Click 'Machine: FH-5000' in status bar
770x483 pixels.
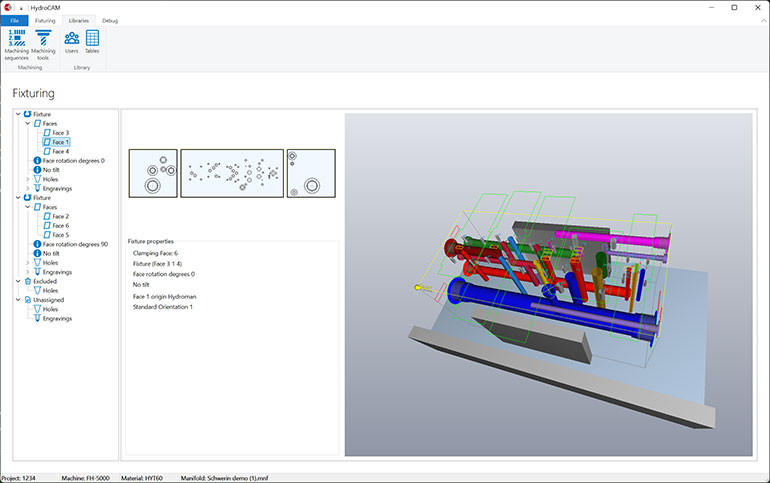[85, 478]
